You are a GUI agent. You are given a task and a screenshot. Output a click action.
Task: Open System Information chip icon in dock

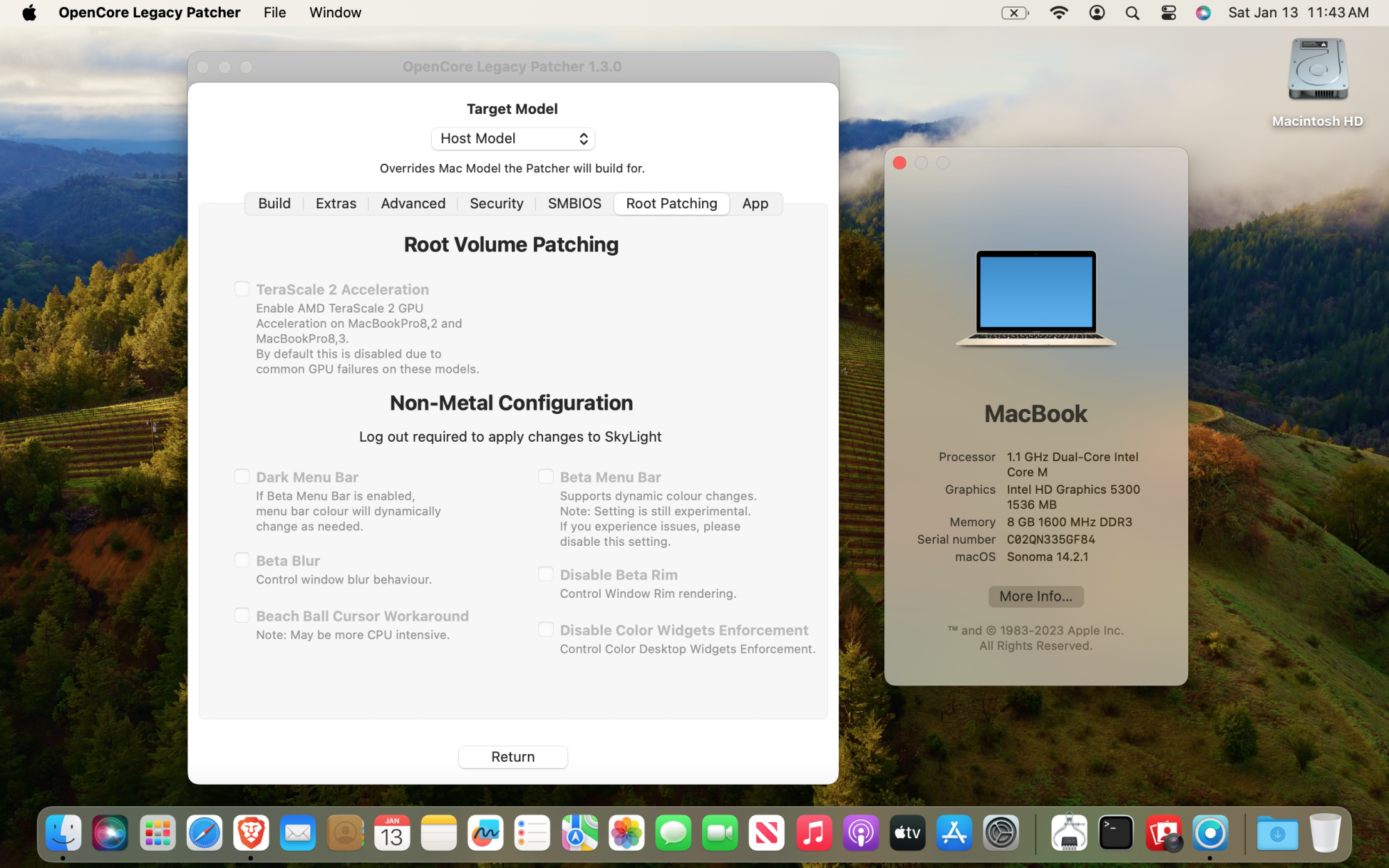1069,833
